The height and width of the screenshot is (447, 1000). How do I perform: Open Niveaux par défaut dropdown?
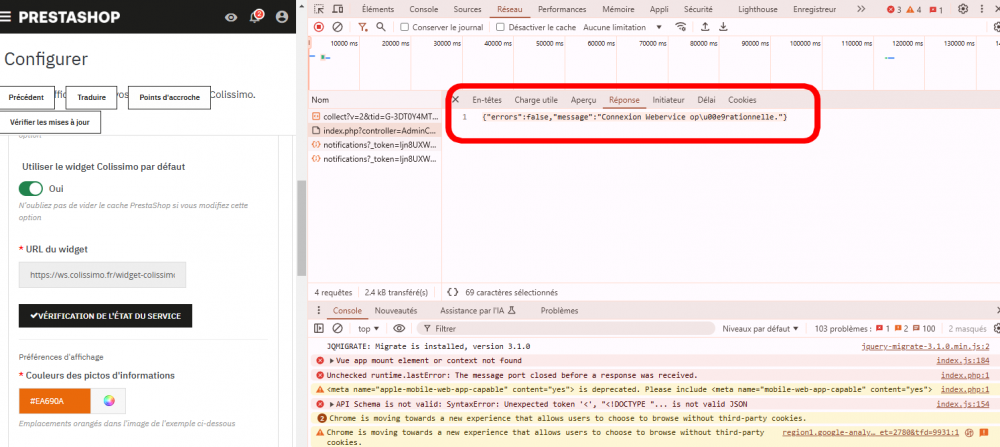click(x=760, y=328)
